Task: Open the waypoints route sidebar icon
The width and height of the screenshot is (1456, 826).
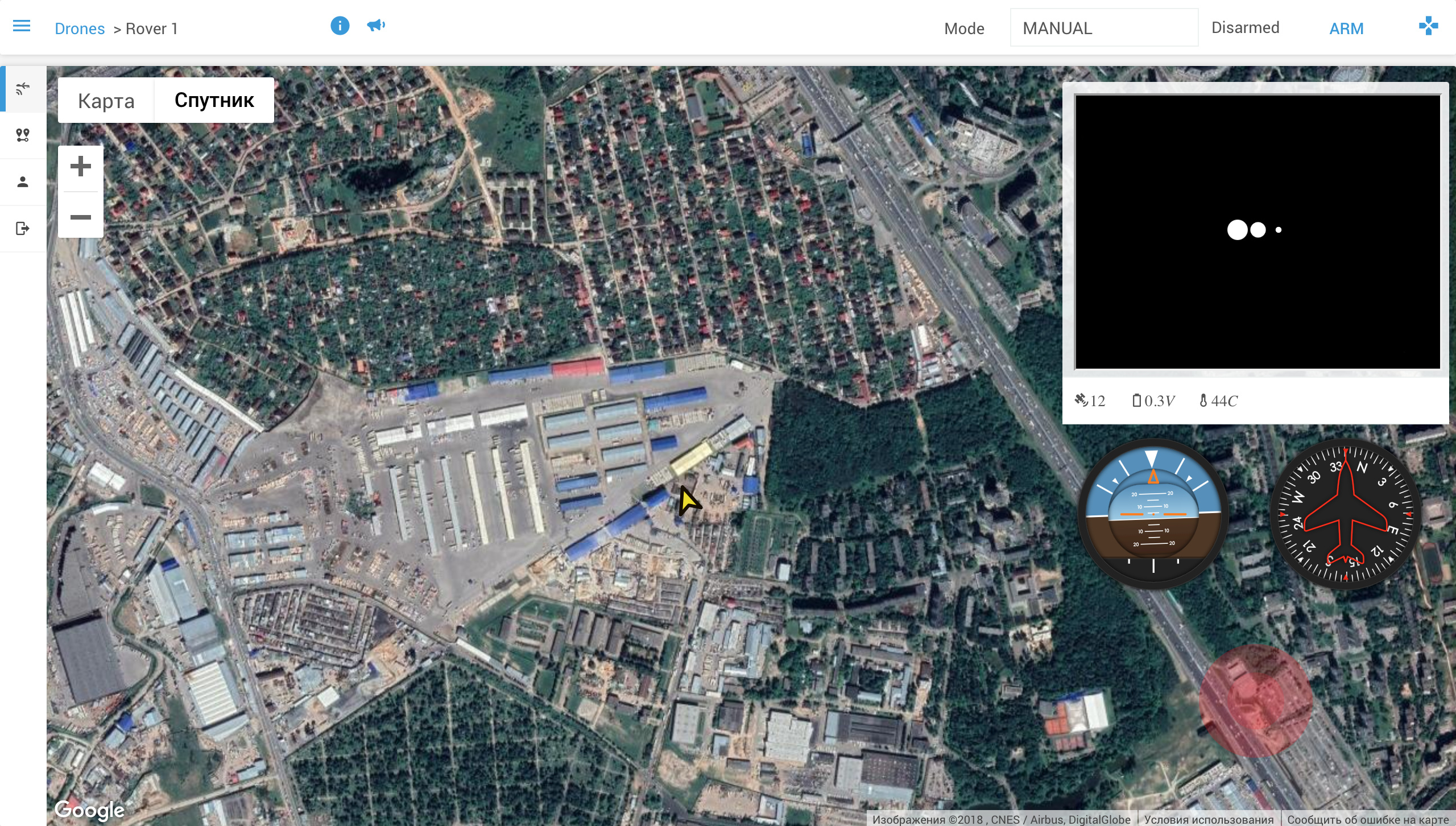Action: 23,135
